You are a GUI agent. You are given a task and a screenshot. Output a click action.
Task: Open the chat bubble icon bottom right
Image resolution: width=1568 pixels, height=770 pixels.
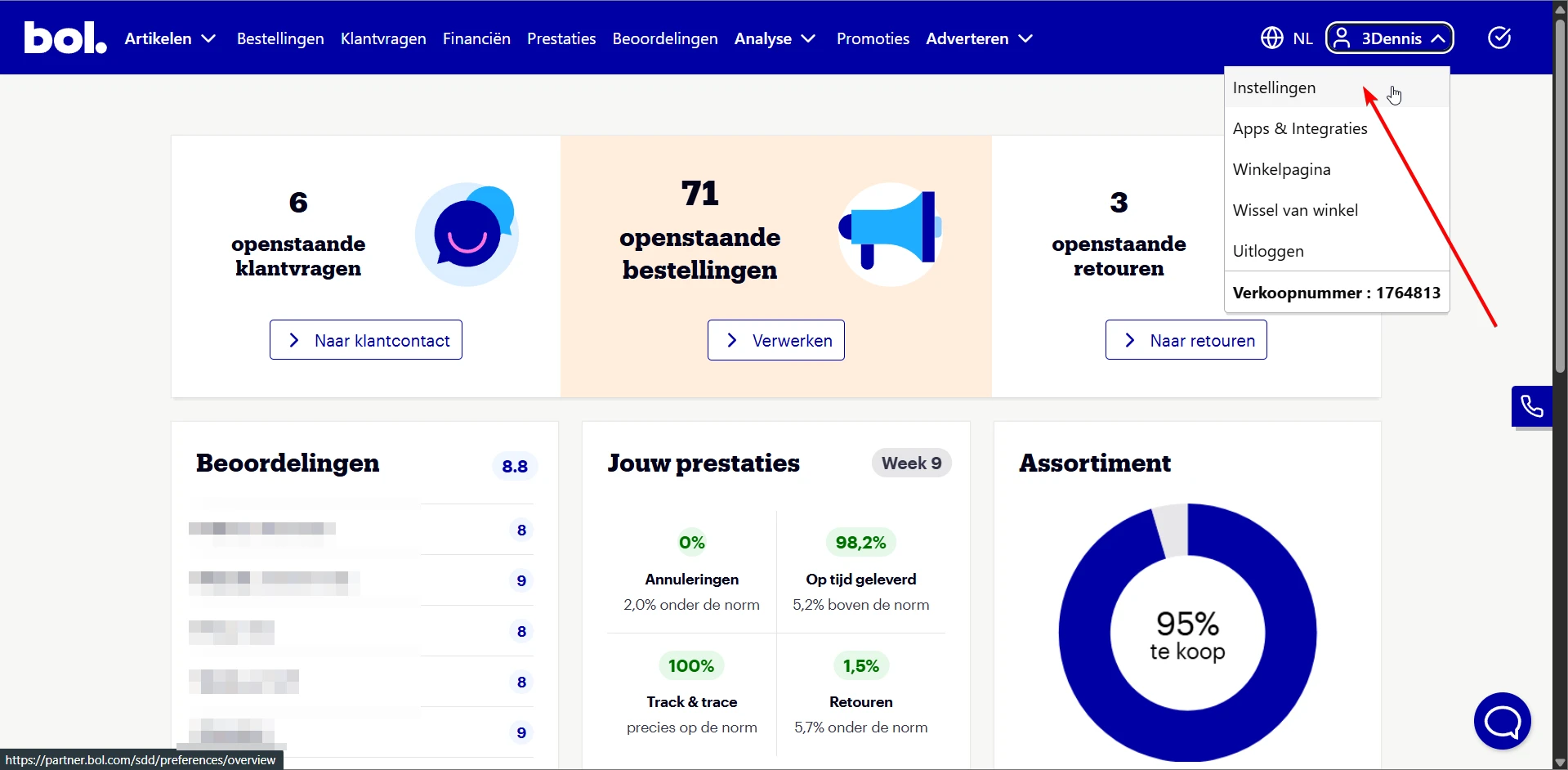[x=1503, y=720]
